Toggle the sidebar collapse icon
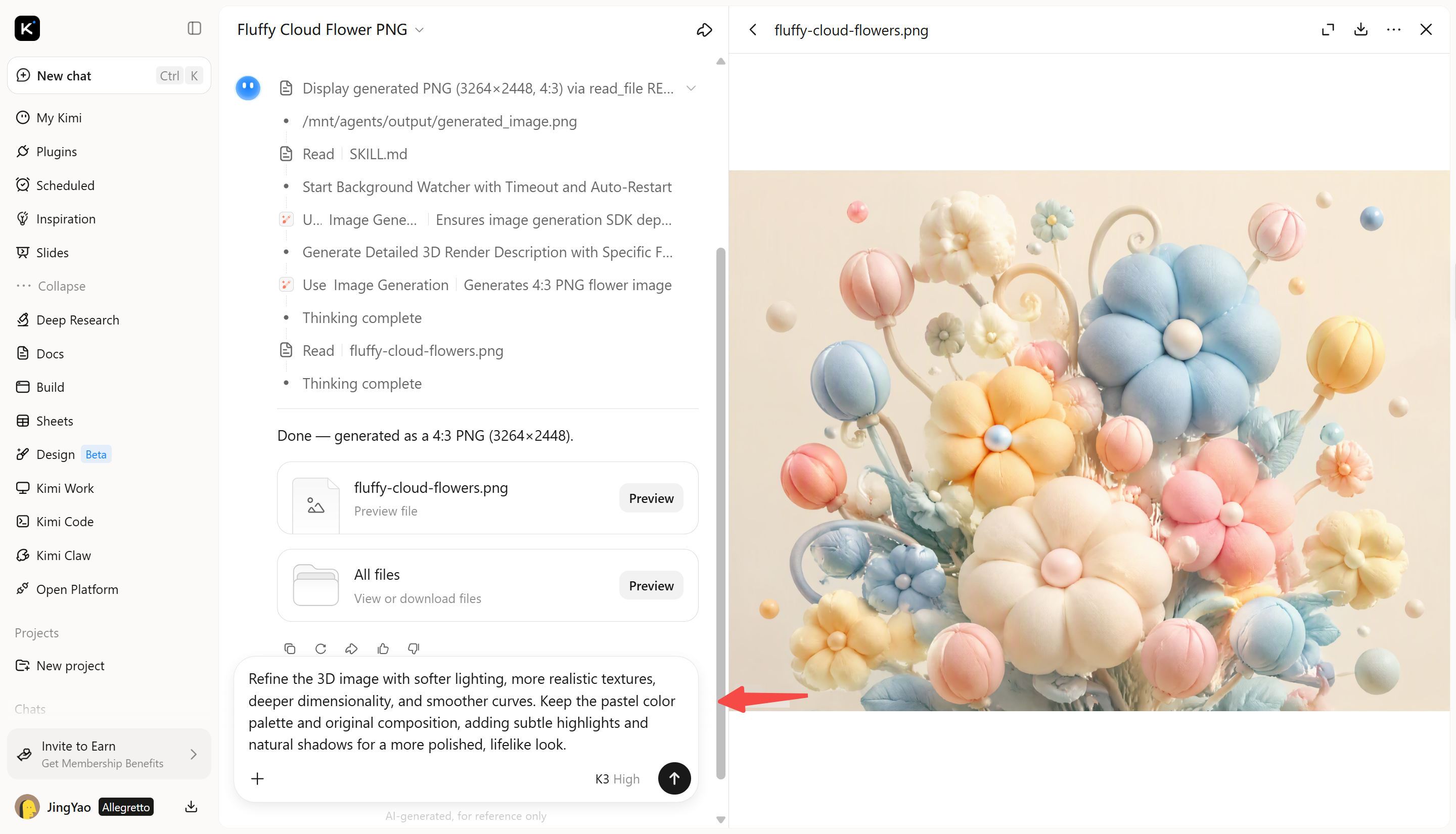Image resolution: width=1456 pixels, height=834 pixels. 194,28
